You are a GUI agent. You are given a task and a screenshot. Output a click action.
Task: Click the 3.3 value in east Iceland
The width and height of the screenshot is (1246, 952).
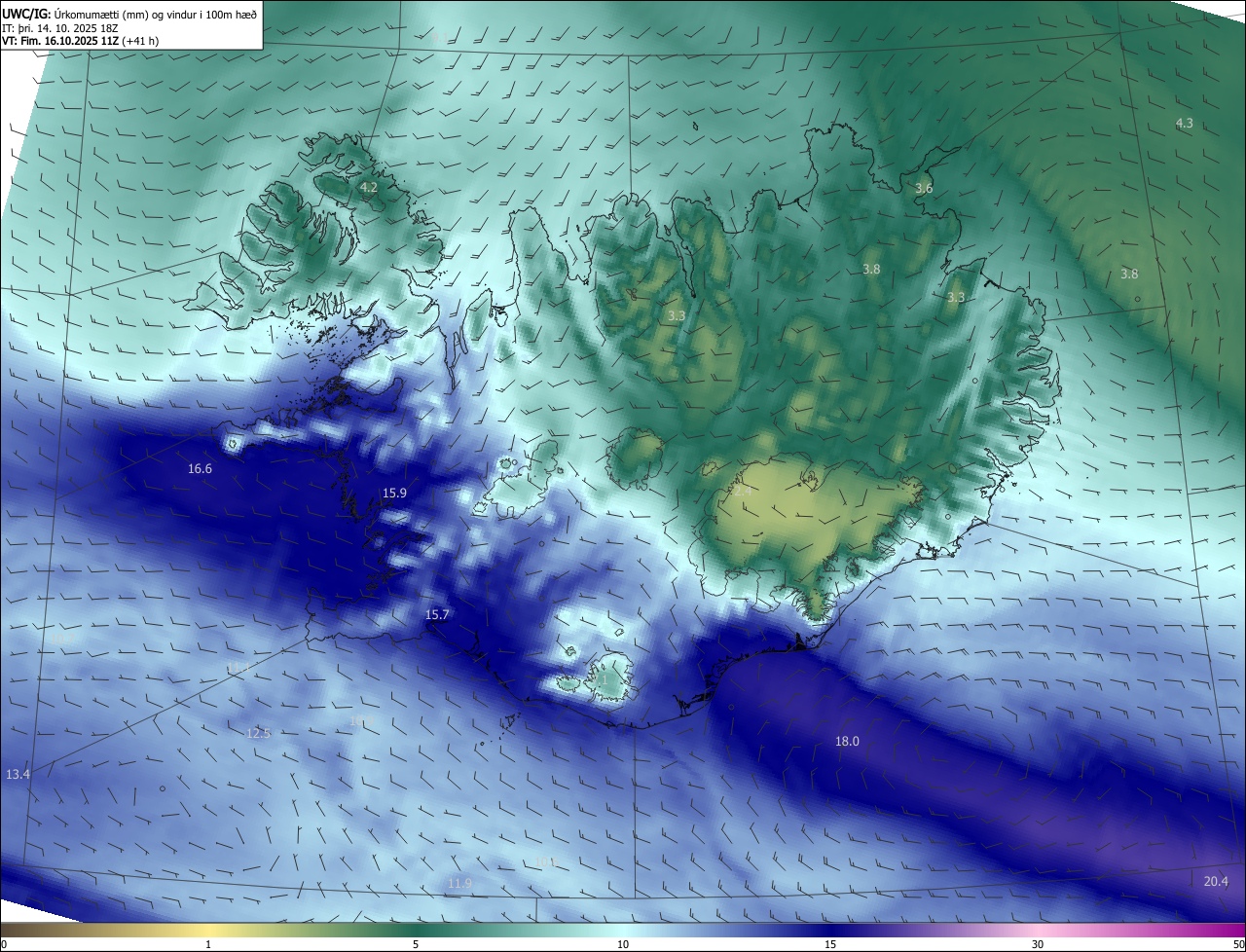(x=956, y=298)
